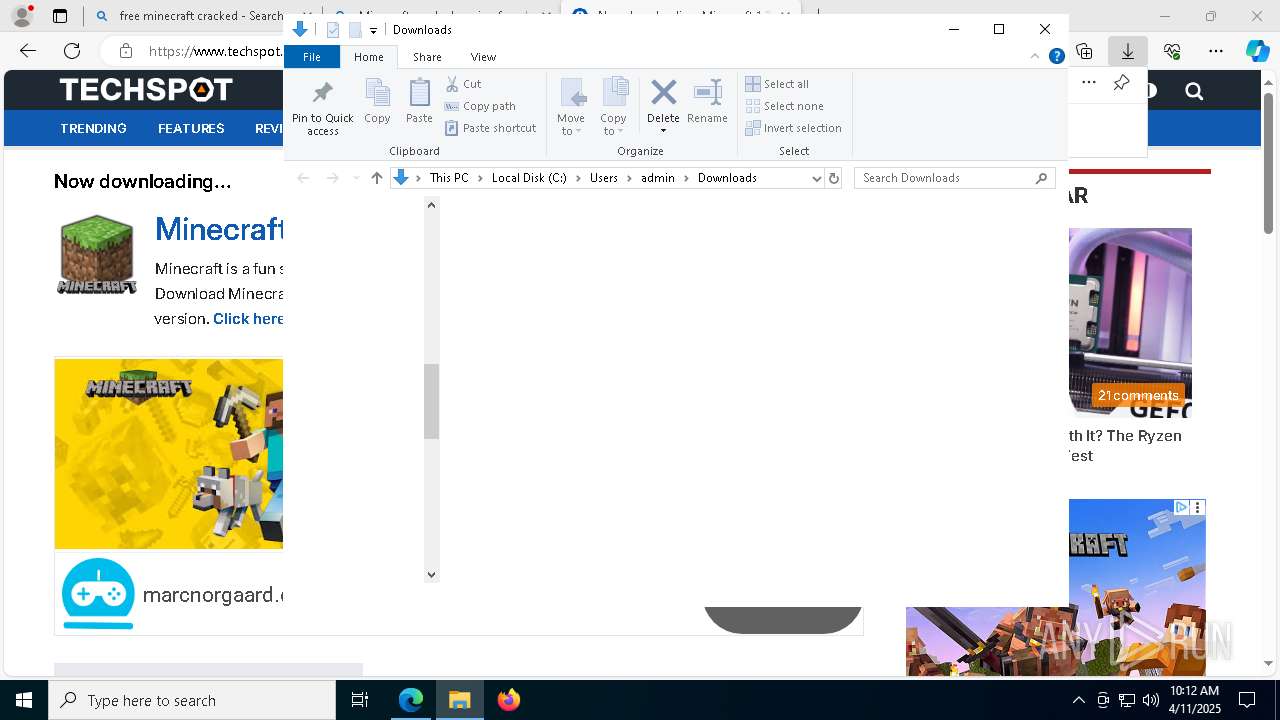Open Edge settings and more menu
This screenshot has height=720, width=1280.
click(1216, 51)
